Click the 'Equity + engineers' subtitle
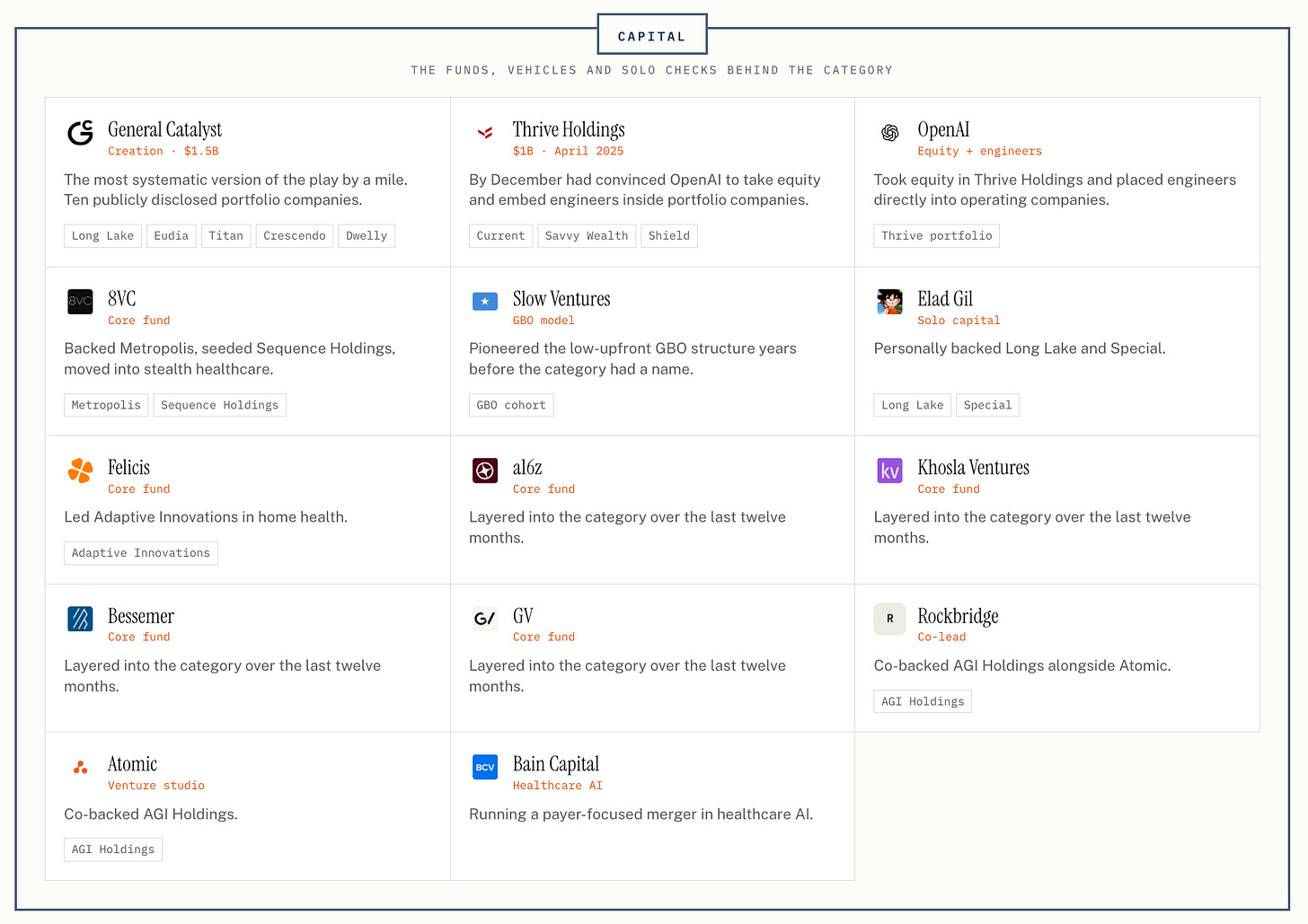1308x924 pixels. point(980,151)
